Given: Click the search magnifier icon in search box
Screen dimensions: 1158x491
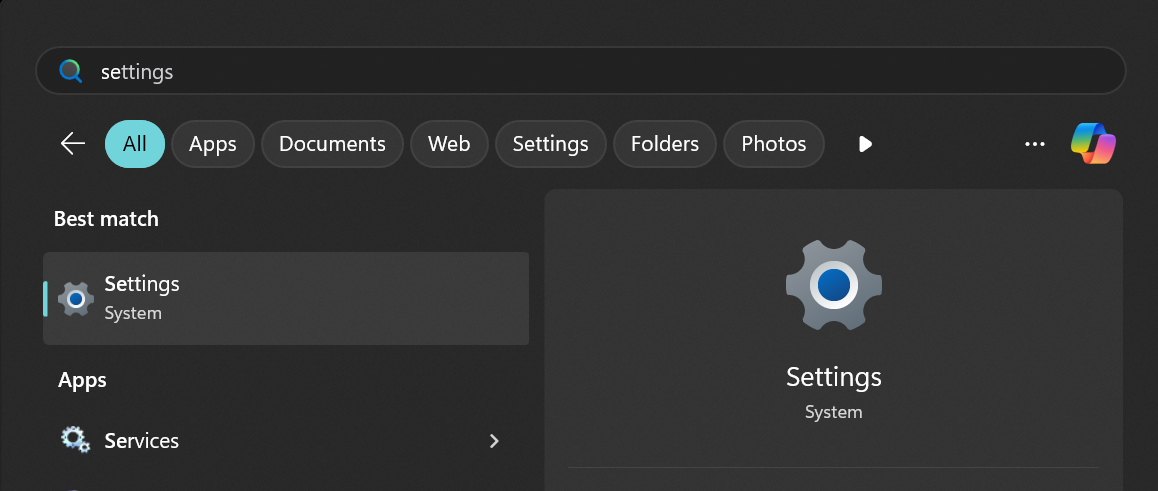Looking at the screenshot, I should [71, 72].
